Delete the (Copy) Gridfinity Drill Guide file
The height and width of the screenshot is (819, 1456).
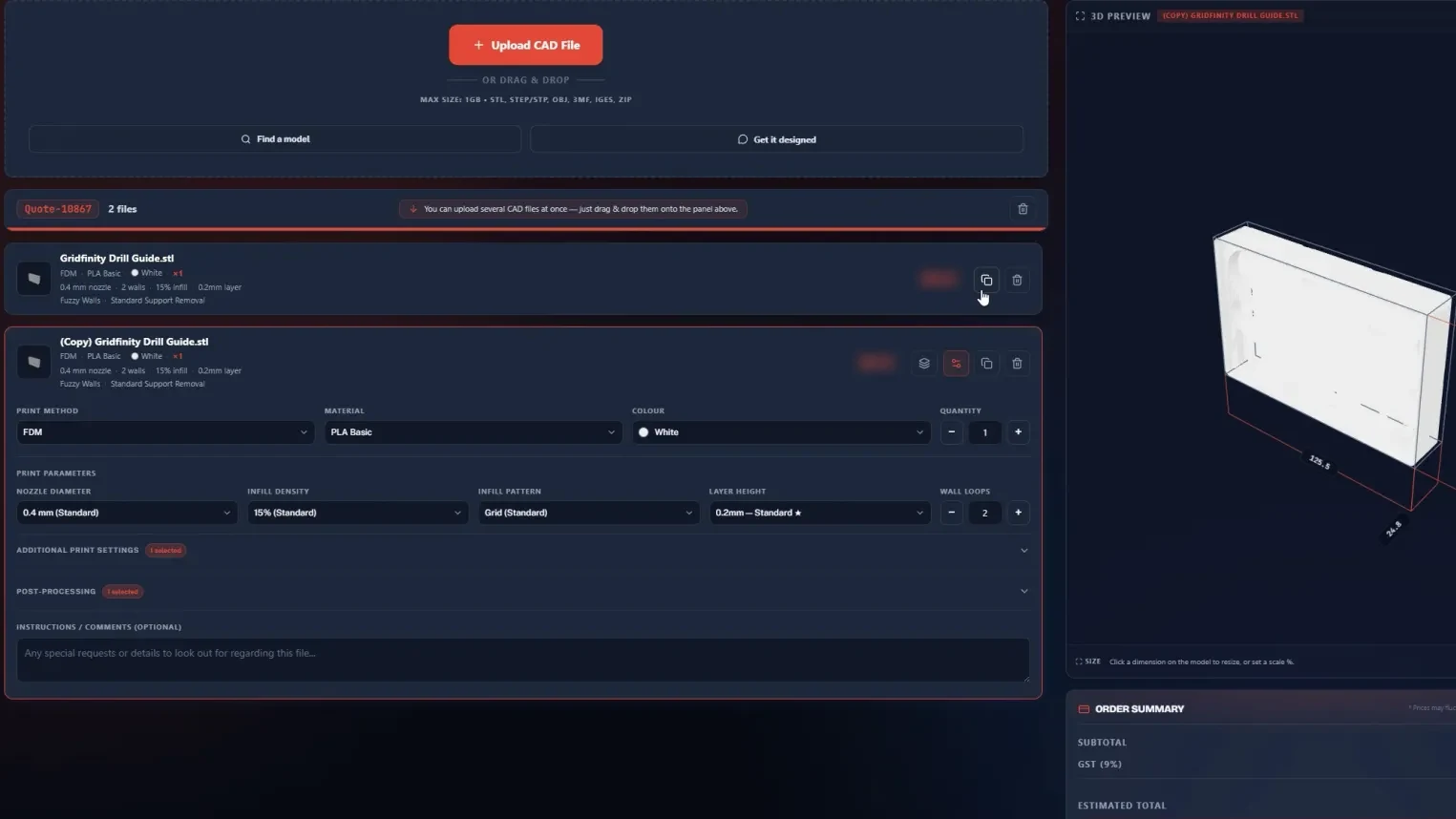click(x=1017, y=364)
